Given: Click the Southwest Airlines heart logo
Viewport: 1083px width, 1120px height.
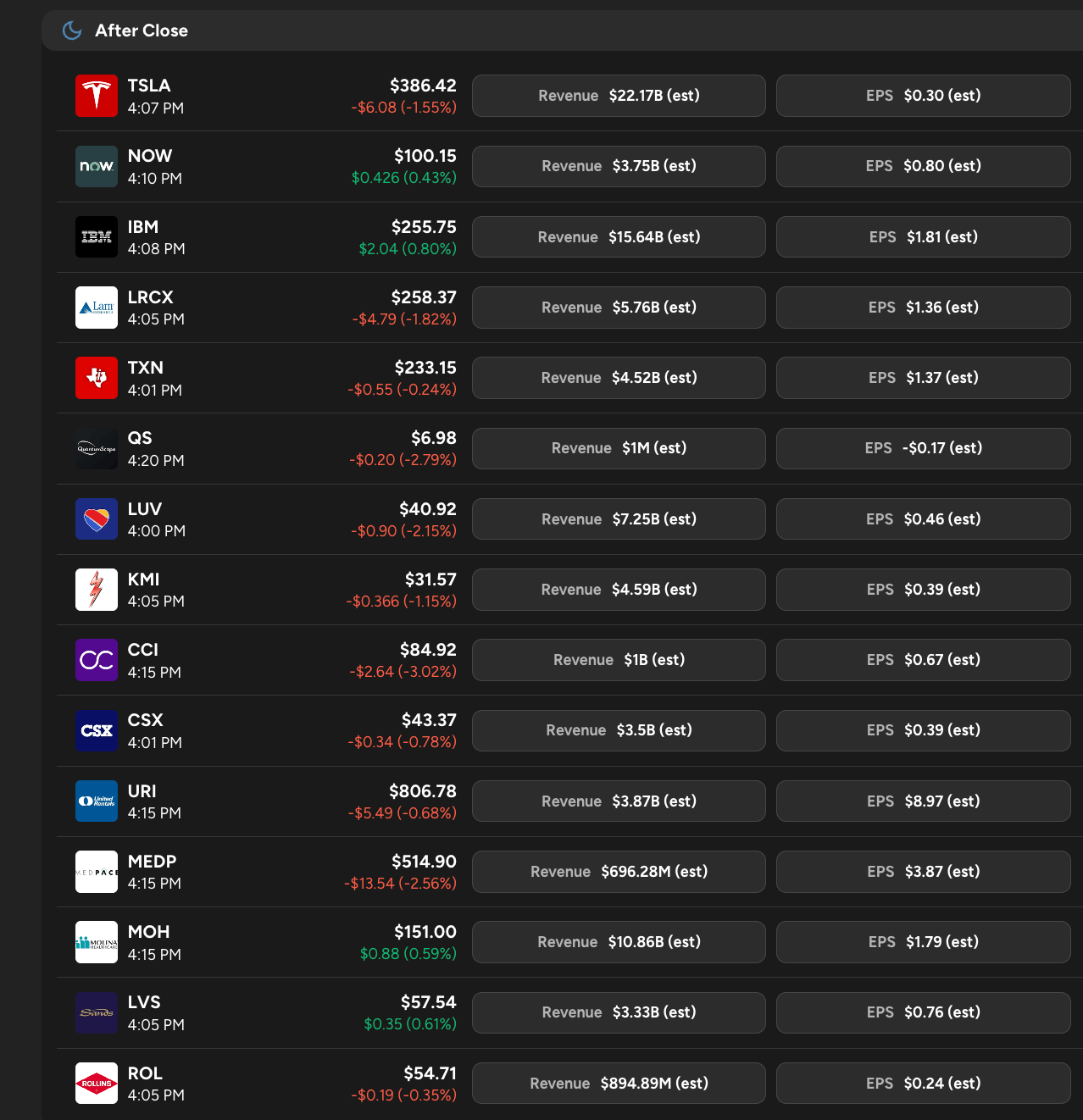Looking at the screenshot, I should click(97, 519).
